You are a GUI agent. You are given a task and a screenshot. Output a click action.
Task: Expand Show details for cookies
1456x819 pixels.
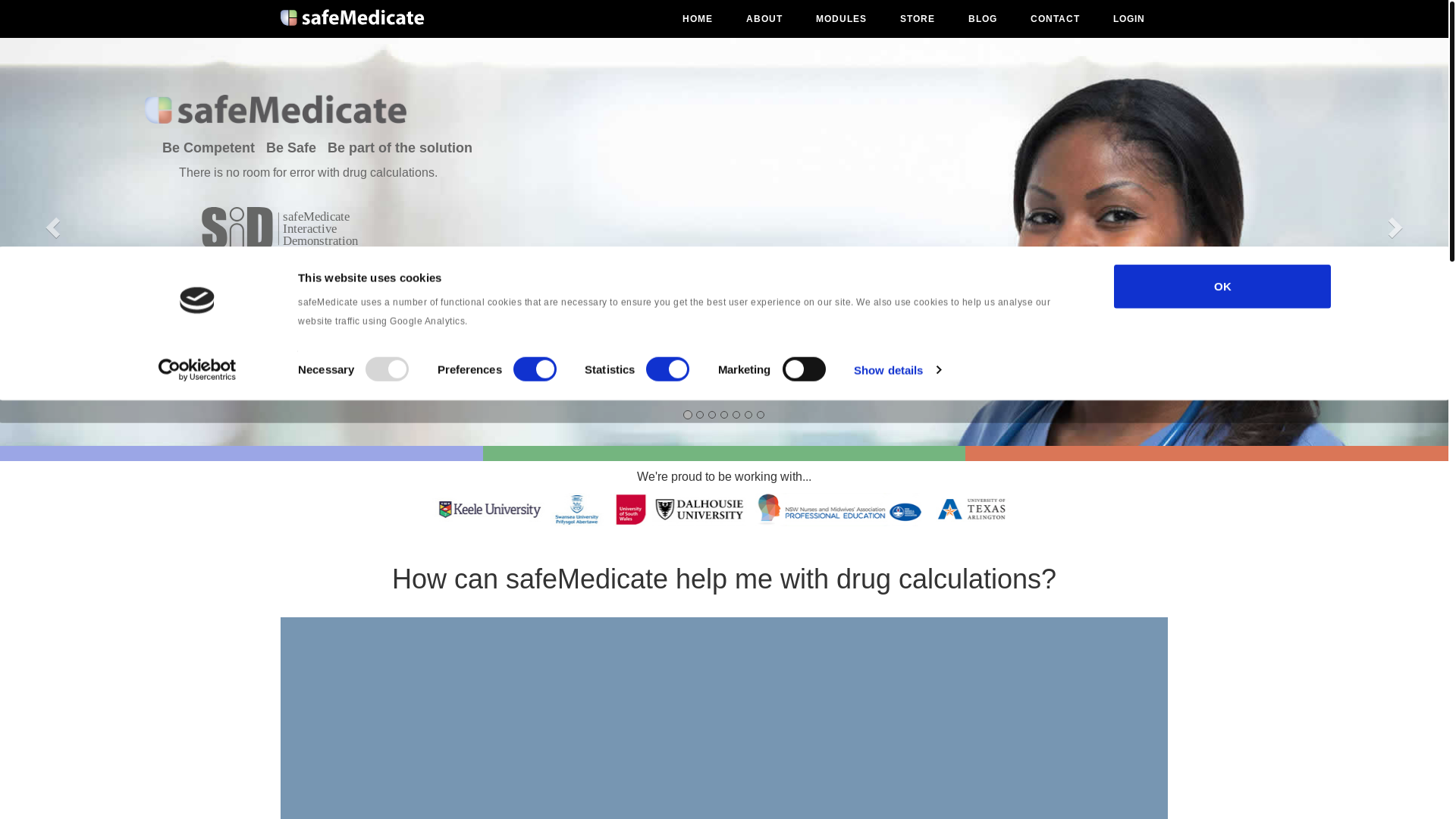pos(897,370)
